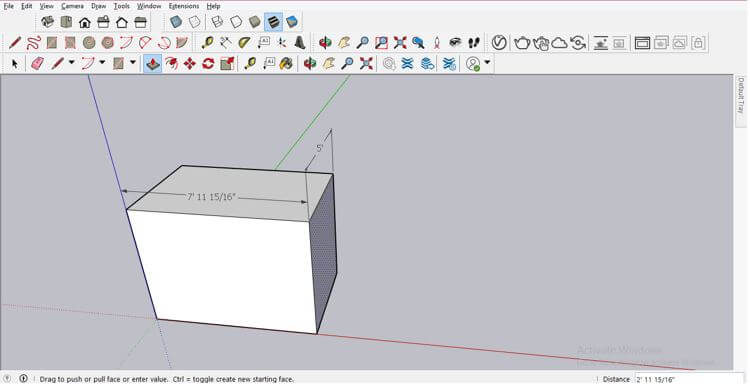
Task: Expand the Line tool dropdown arrow
Action: (x=72, y=62)
